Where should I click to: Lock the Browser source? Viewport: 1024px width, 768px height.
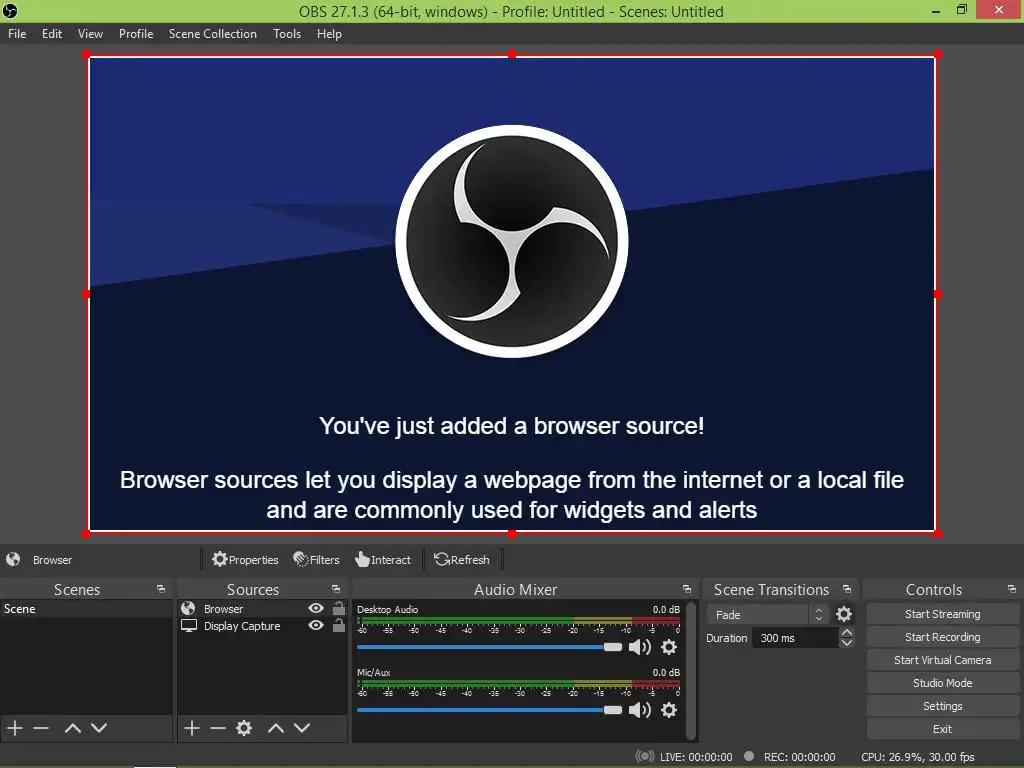[x=338, y=608]
